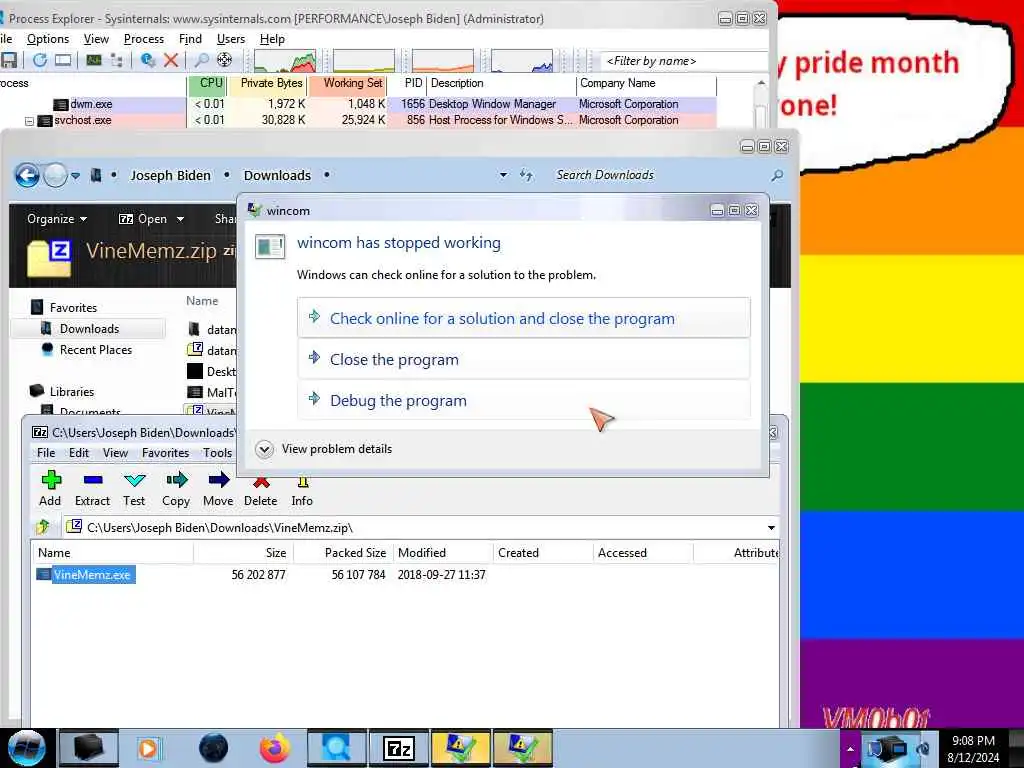This screenshot has width=1024, height=768.
Task: Show hidden tray icons arrow
Action: 850,749
